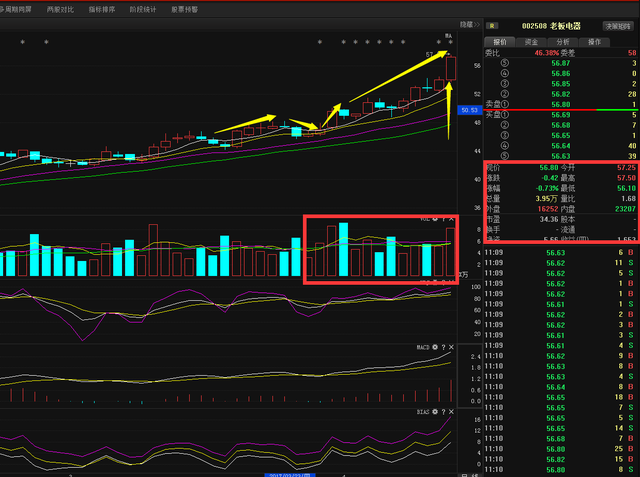Open the 分析 analysis tab
The width and height of the screenshot is (640, 477).
tap(563, 42)
